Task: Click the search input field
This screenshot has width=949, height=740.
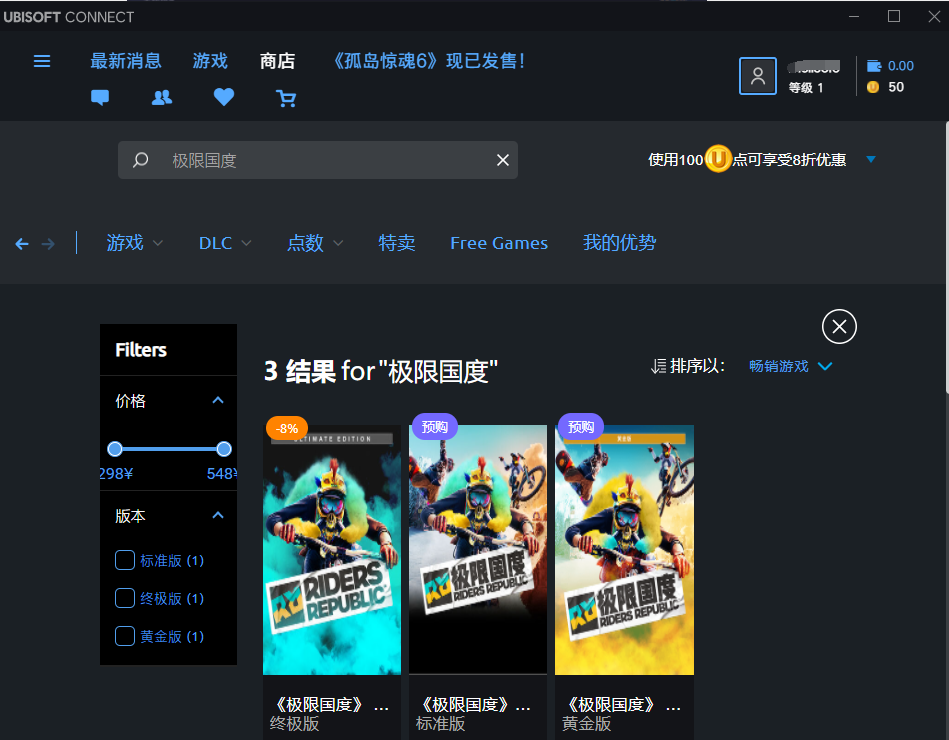Action: click(x=318, y=160)
